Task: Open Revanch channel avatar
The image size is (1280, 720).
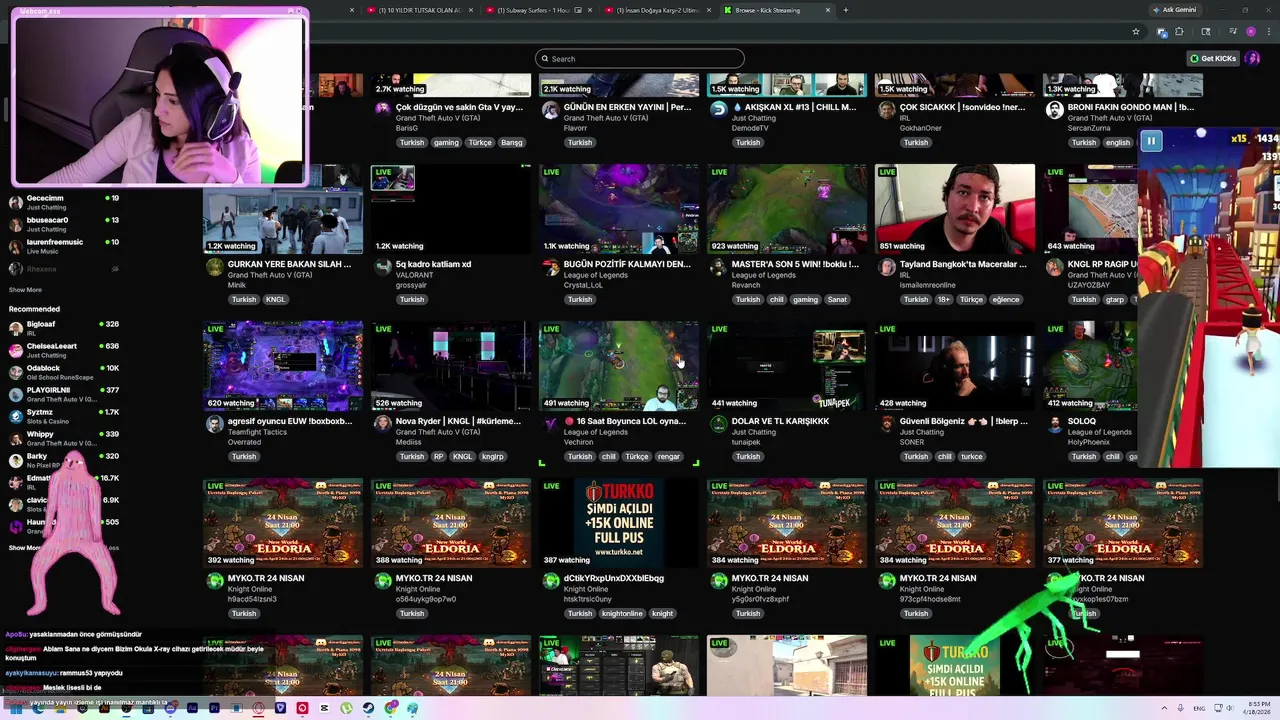Action: (718, 267)
